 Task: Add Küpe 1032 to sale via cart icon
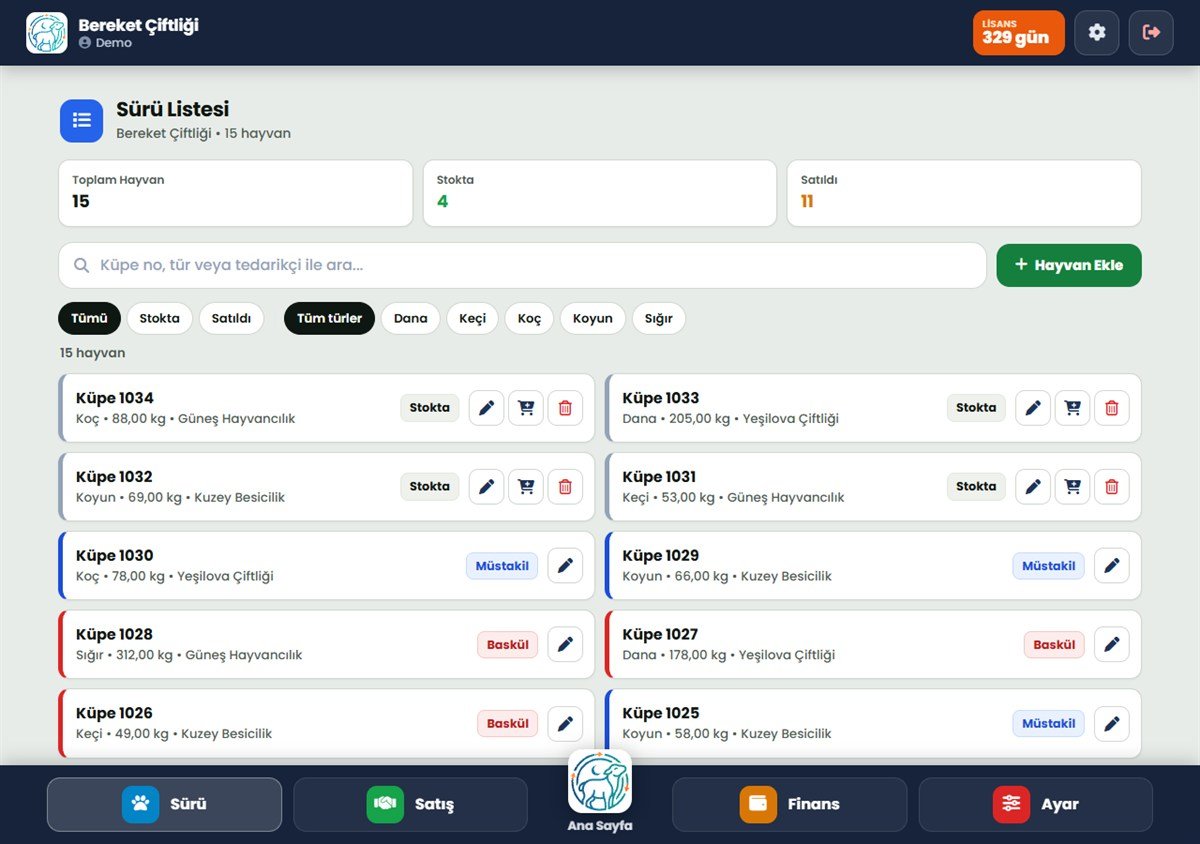[x=526, y=487]
